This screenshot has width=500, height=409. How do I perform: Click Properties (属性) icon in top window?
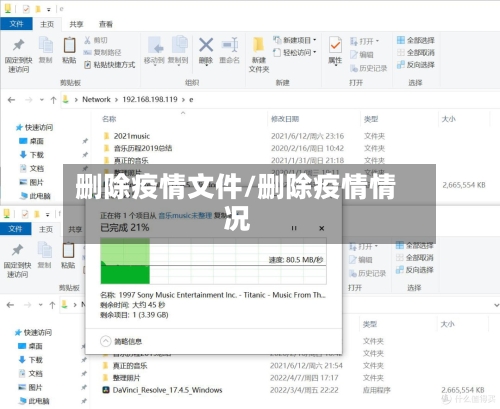click(335, 50)
